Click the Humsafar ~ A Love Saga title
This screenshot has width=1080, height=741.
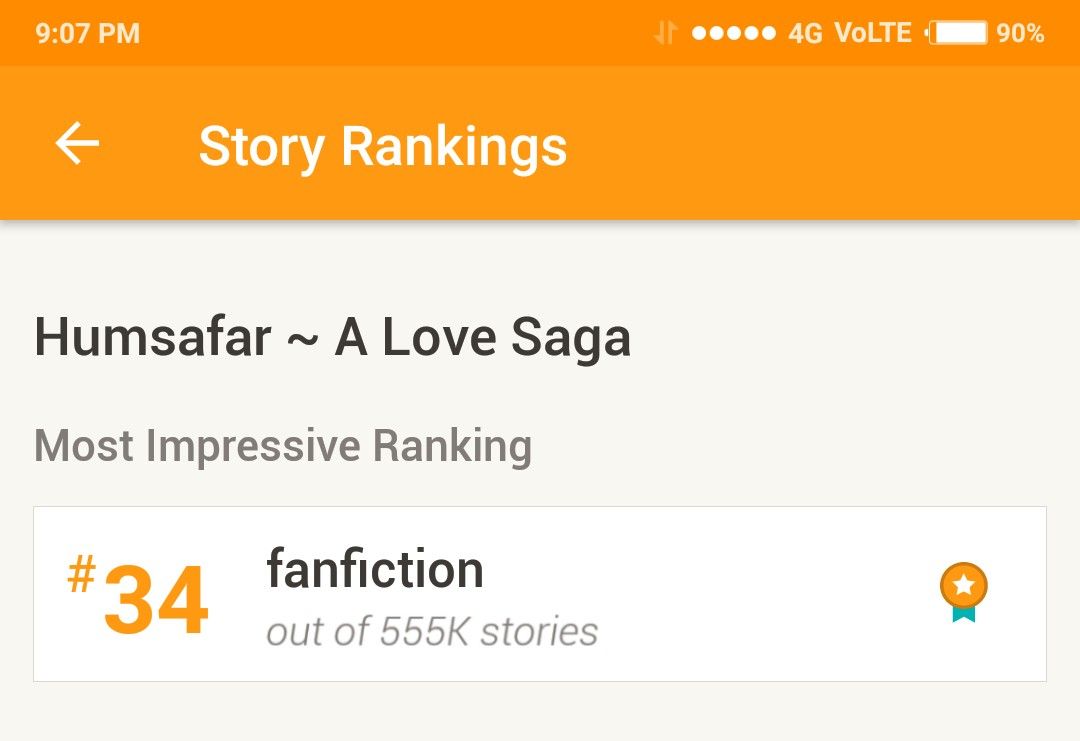(x=332, y=337)
